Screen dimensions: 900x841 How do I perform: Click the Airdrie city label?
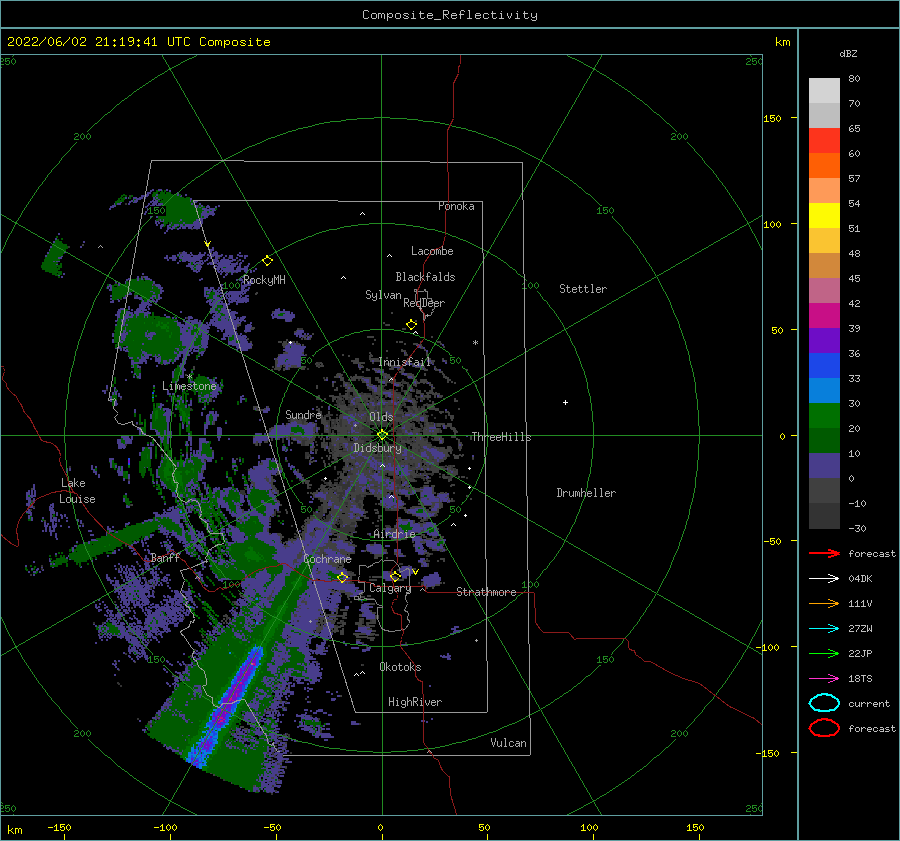(394, 534)
